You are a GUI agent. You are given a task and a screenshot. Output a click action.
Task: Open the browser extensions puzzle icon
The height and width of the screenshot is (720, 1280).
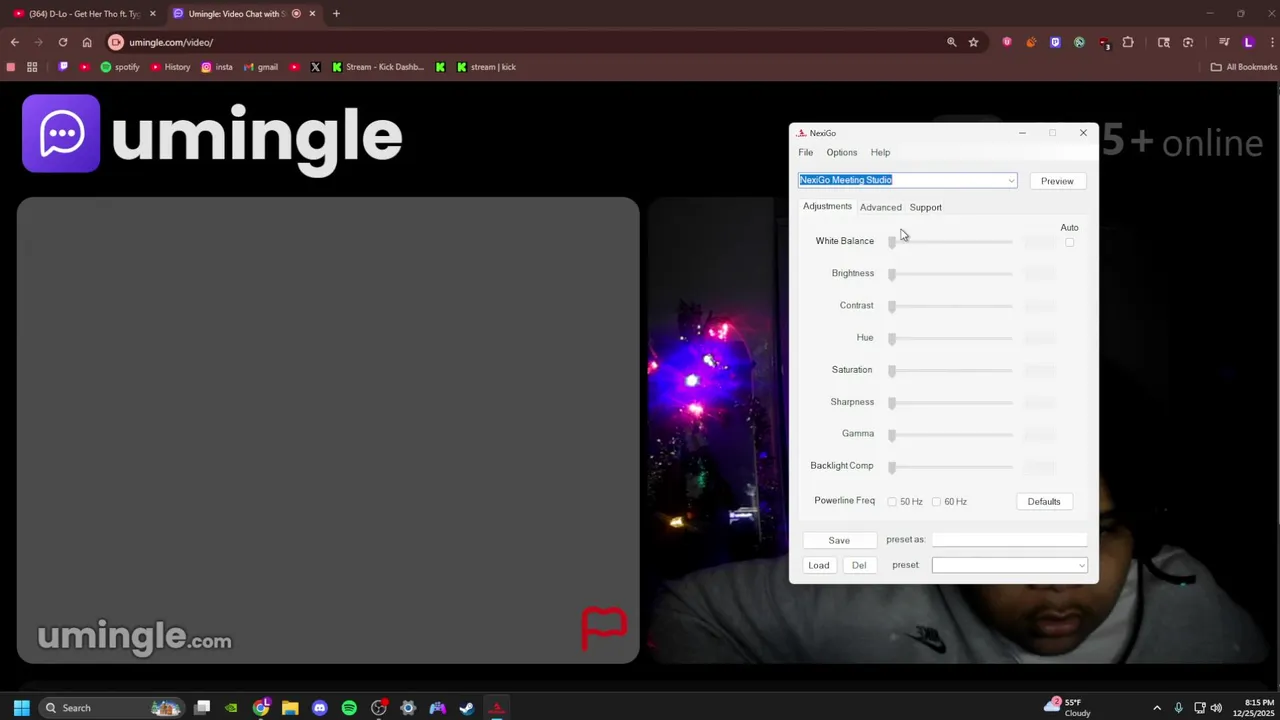(x=1128, y=42)
